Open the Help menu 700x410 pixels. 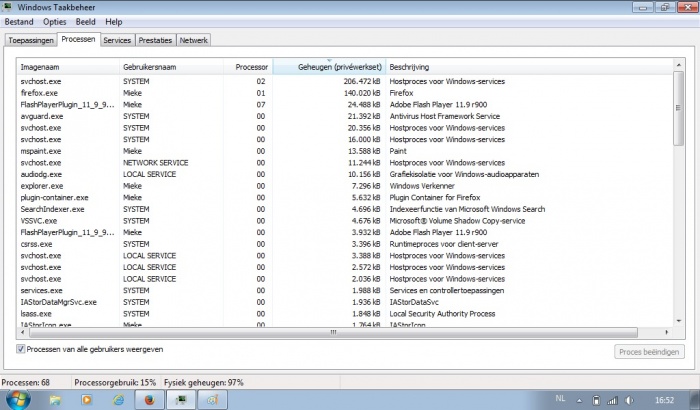click(113, 22)
